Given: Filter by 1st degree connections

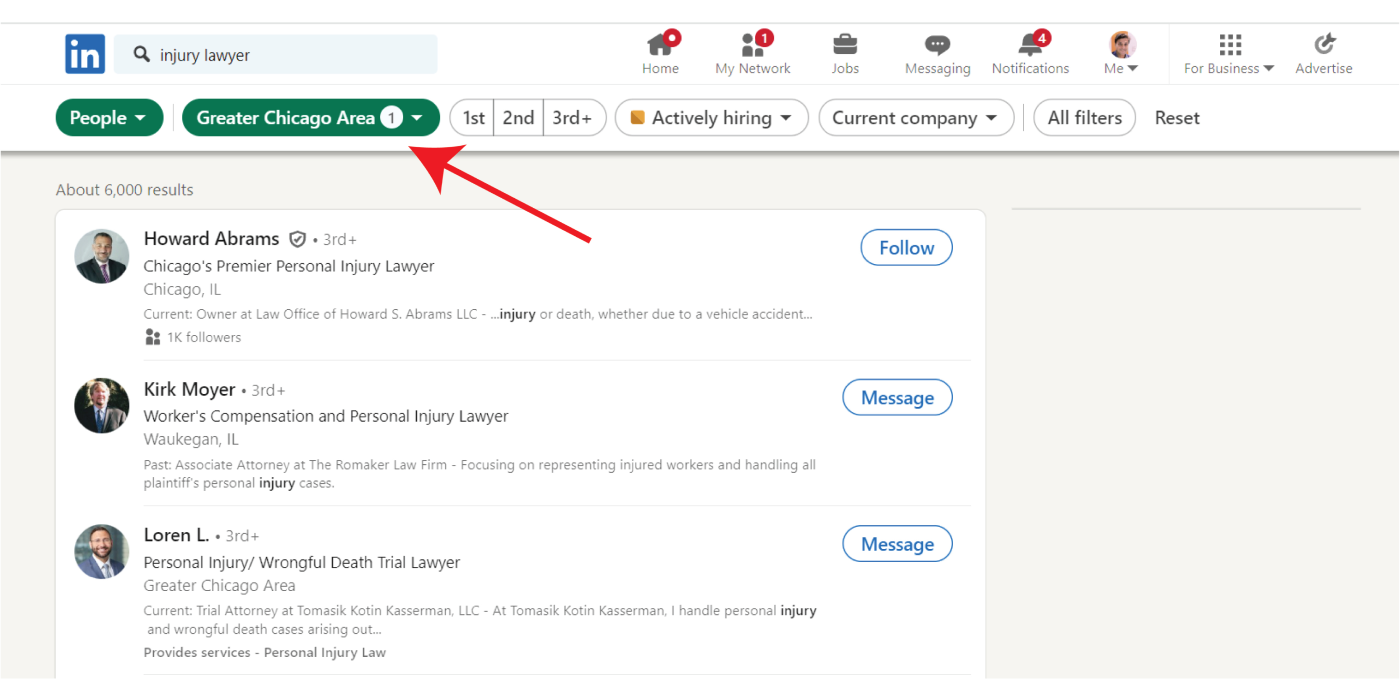Looking at the screenshot, I should tap(474, 118).
